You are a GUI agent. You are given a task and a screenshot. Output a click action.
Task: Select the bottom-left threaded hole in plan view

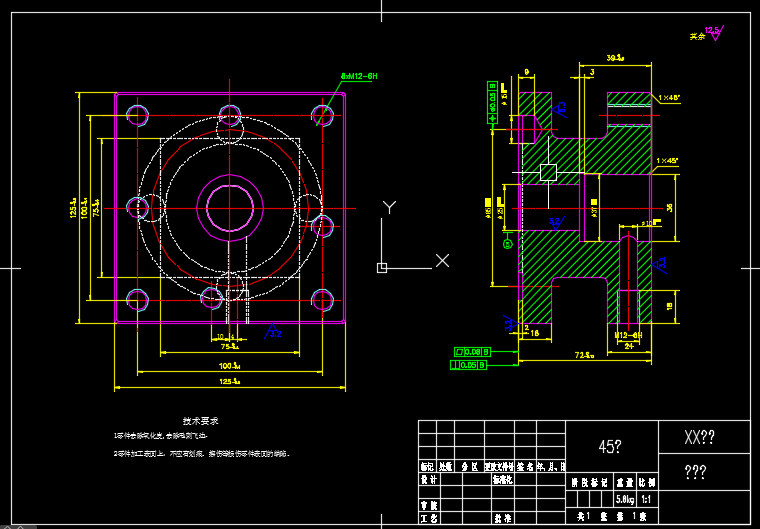click(x=135, y=299)
